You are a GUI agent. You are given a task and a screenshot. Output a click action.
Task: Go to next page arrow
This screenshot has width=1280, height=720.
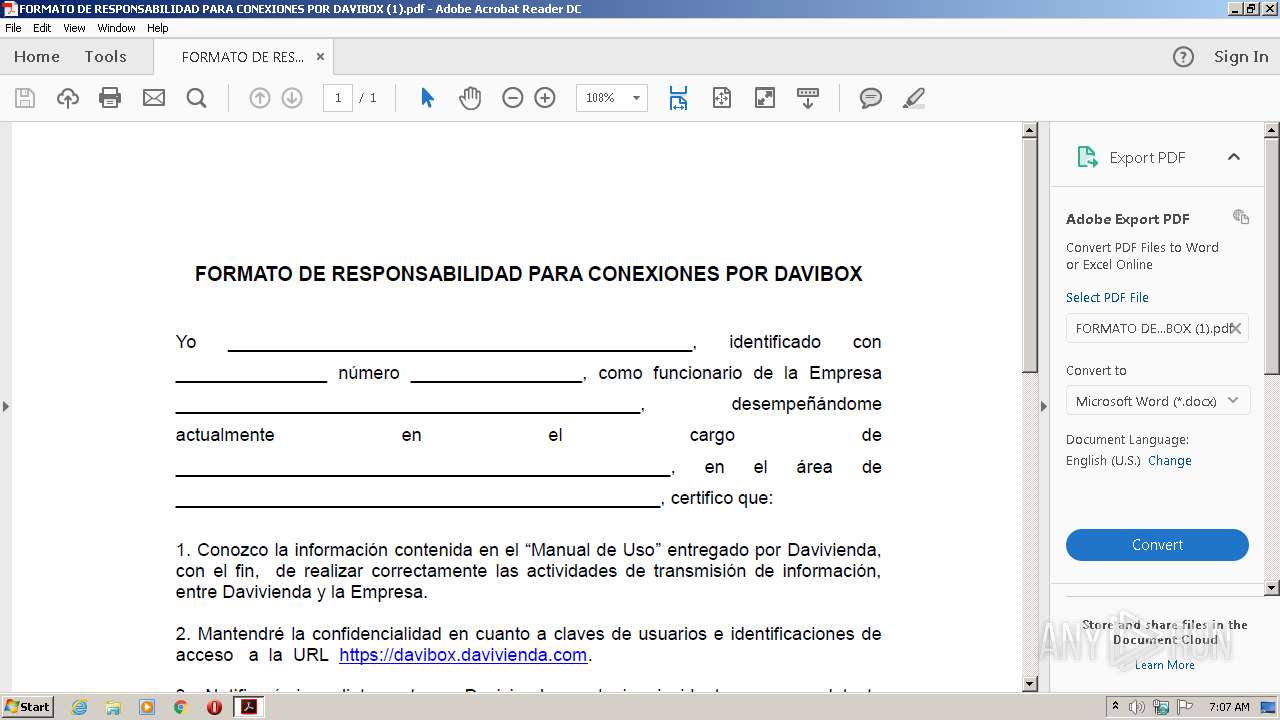click(x=292, y=98)
